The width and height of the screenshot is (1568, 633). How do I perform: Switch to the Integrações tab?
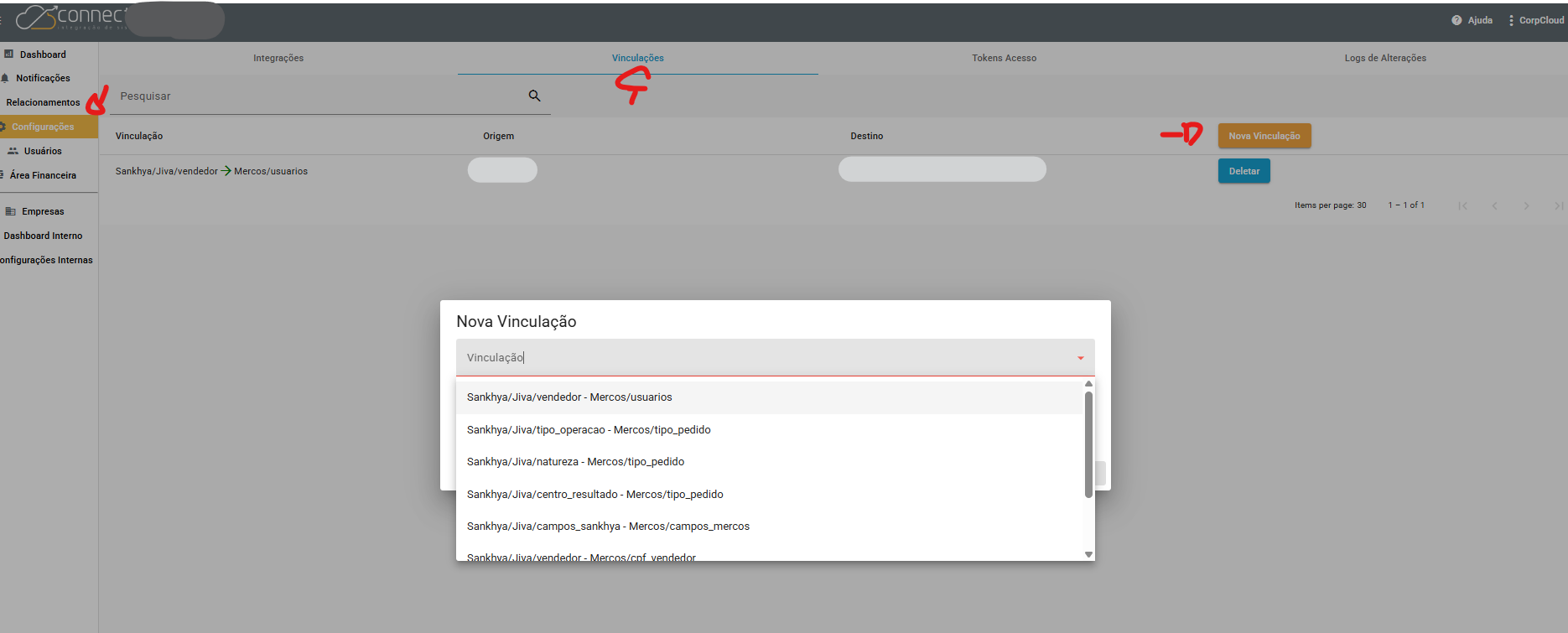tap(278, 58)
